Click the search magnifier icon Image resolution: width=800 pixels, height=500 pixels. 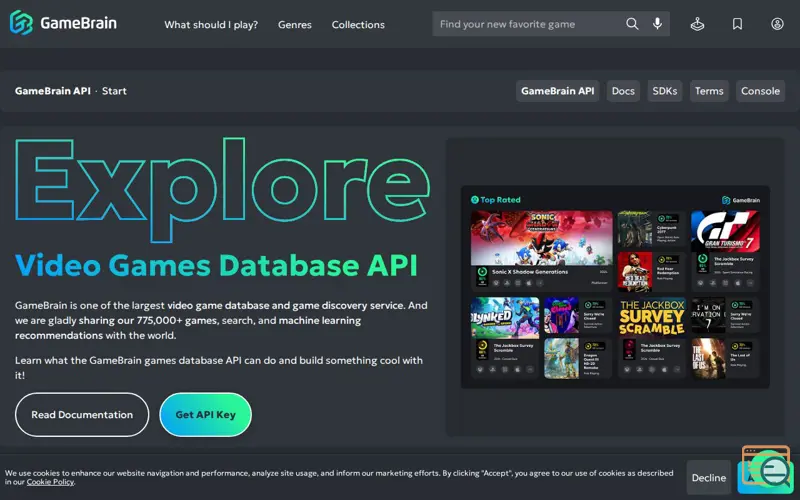click(632, 24)
